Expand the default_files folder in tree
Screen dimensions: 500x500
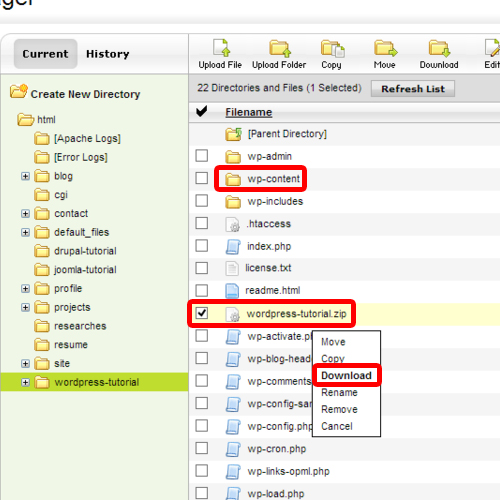click(25, 232)
